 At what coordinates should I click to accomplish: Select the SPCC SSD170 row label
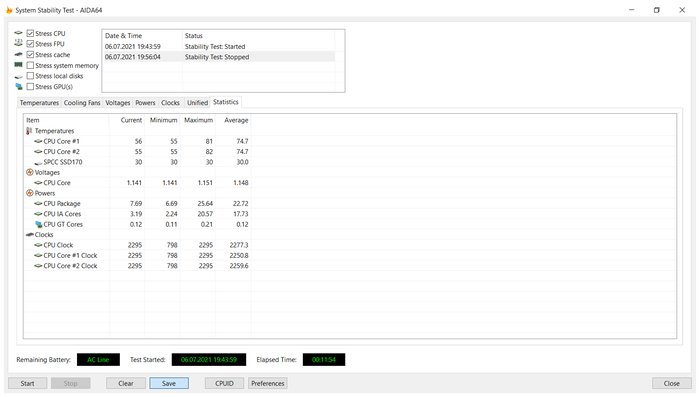click(x=63, y=162)
